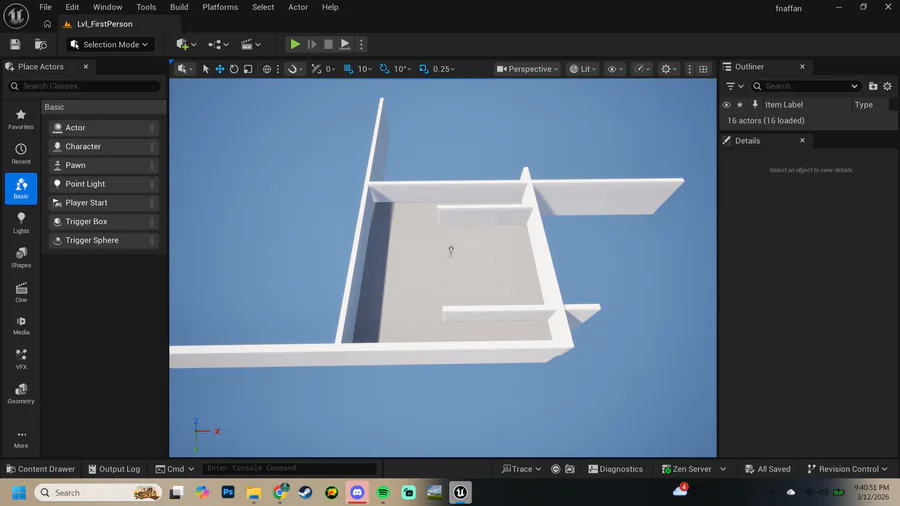Select the VFX category in Place Actors
The image size is (900, 506).
pos(21,359)
